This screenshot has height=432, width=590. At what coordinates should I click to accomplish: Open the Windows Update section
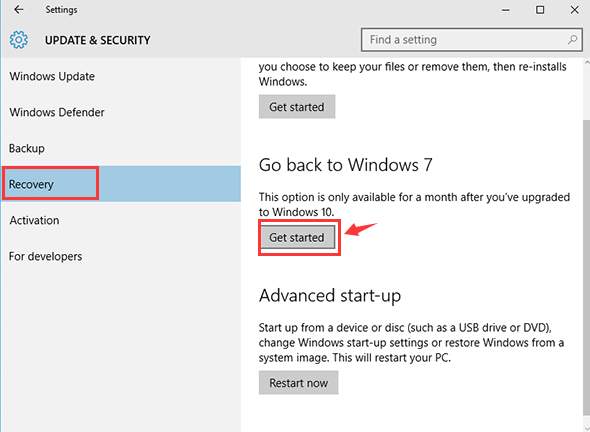tap(52, 76)
